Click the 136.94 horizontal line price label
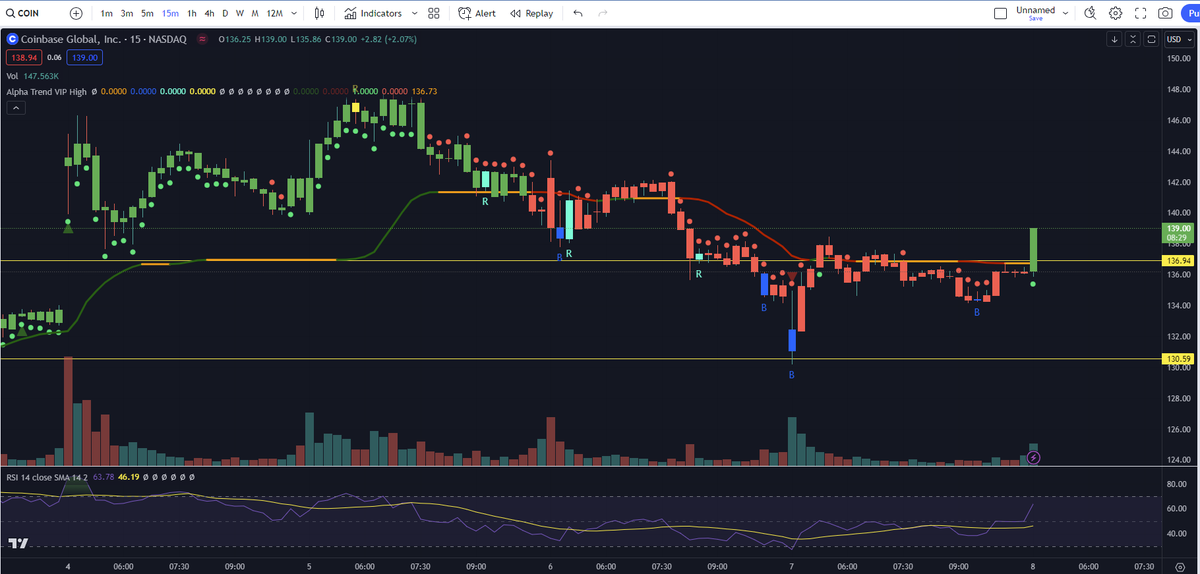 pos(1176,260)
